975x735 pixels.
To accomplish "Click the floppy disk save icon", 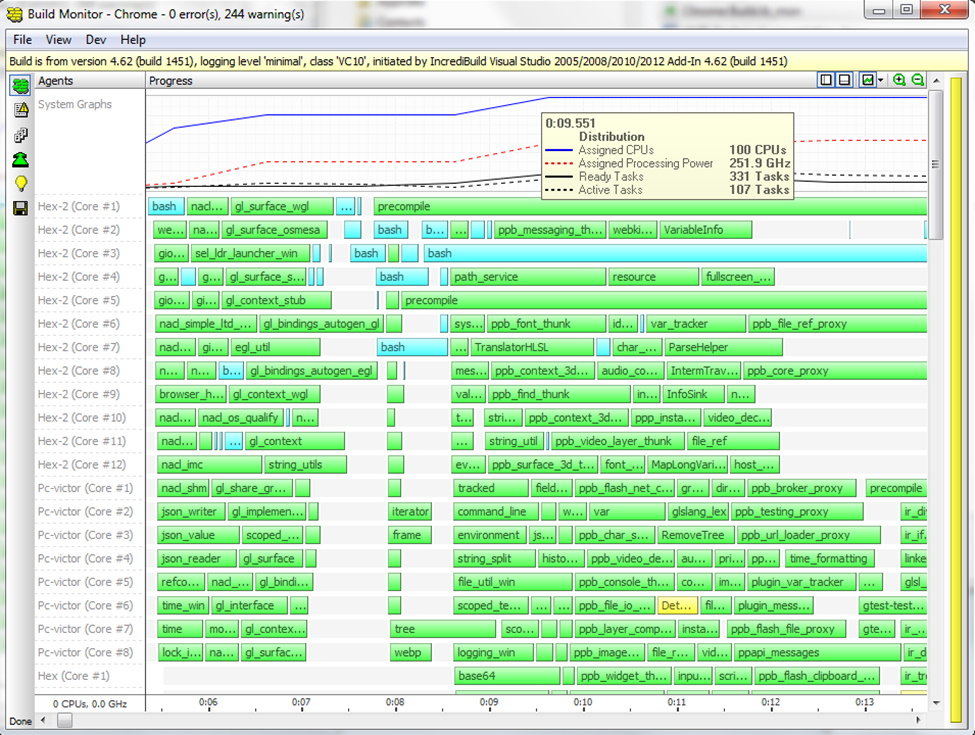I will (21, 208).
